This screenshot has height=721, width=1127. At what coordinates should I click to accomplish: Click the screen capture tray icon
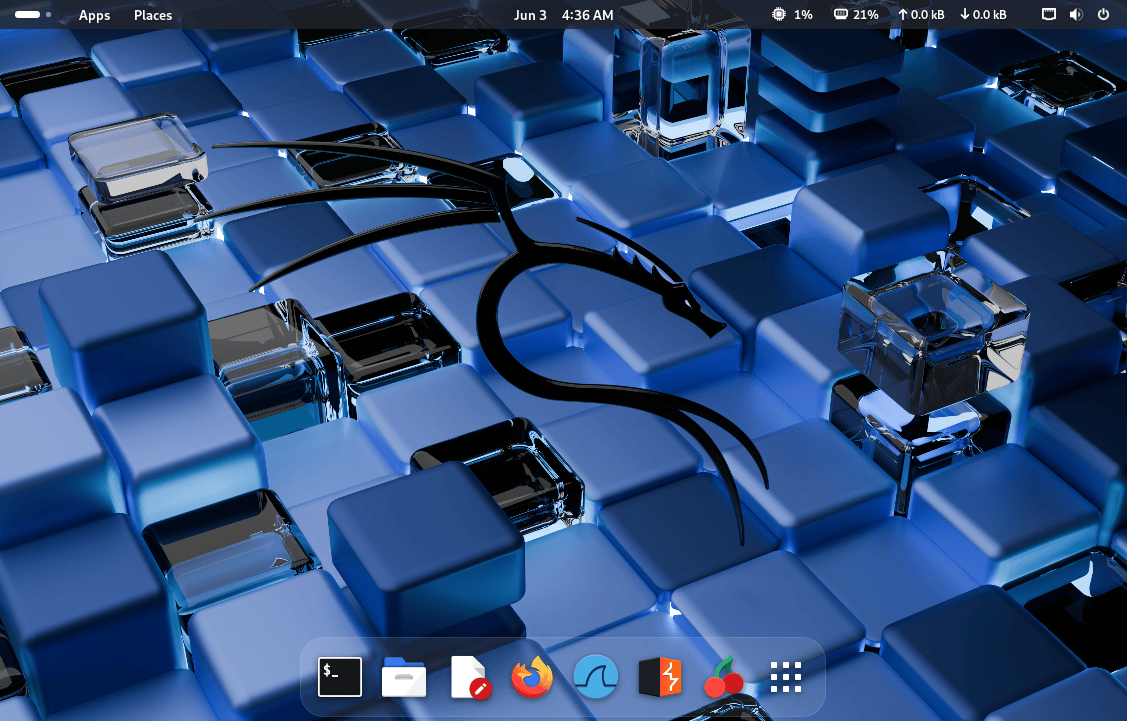[x=1048, y=15]
